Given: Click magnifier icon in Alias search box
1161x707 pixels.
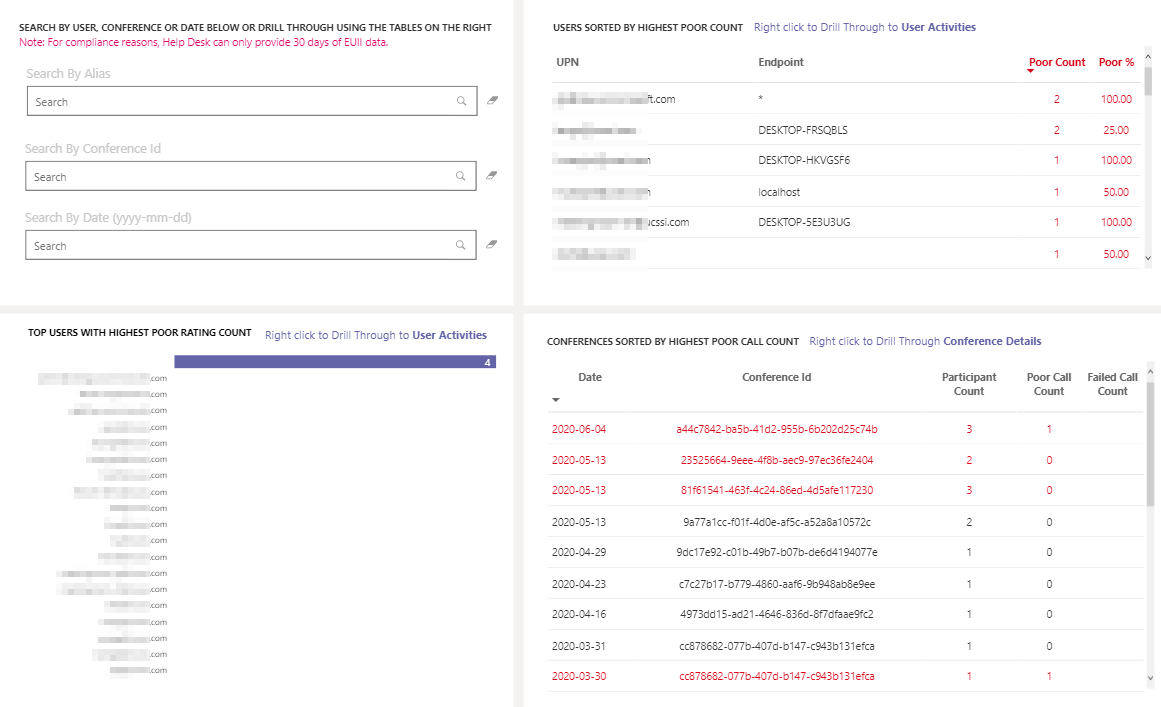Looking at the screenshot, I should [x=461, y=101].
